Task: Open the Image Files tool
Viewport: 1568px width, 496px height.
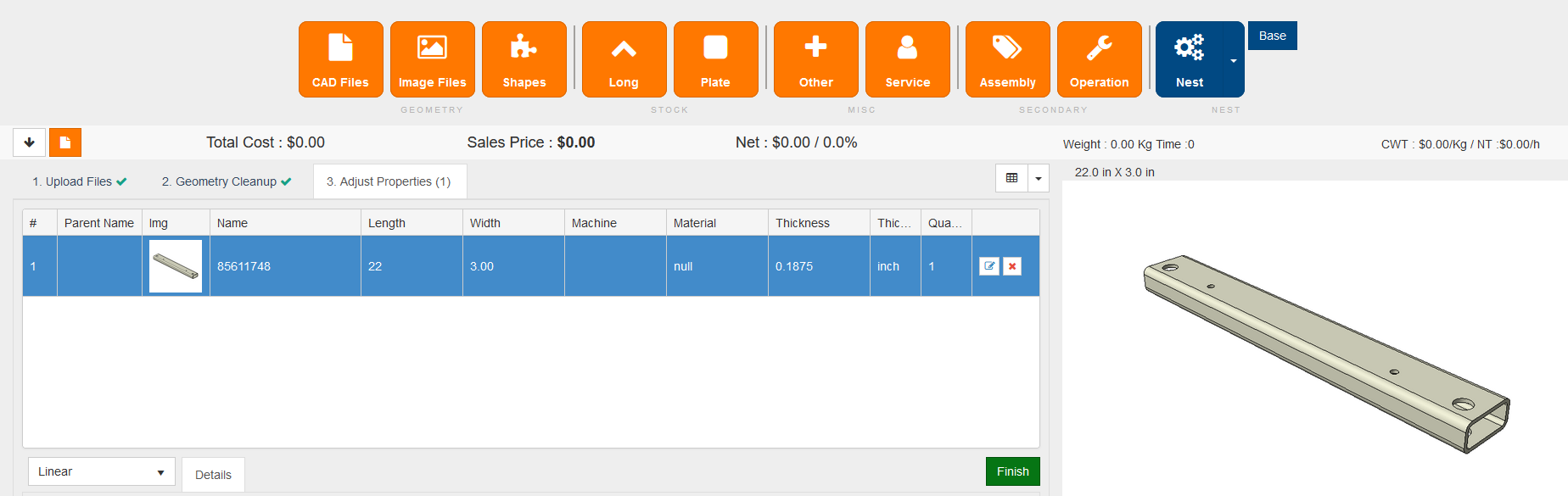Action: pos(432,59)
